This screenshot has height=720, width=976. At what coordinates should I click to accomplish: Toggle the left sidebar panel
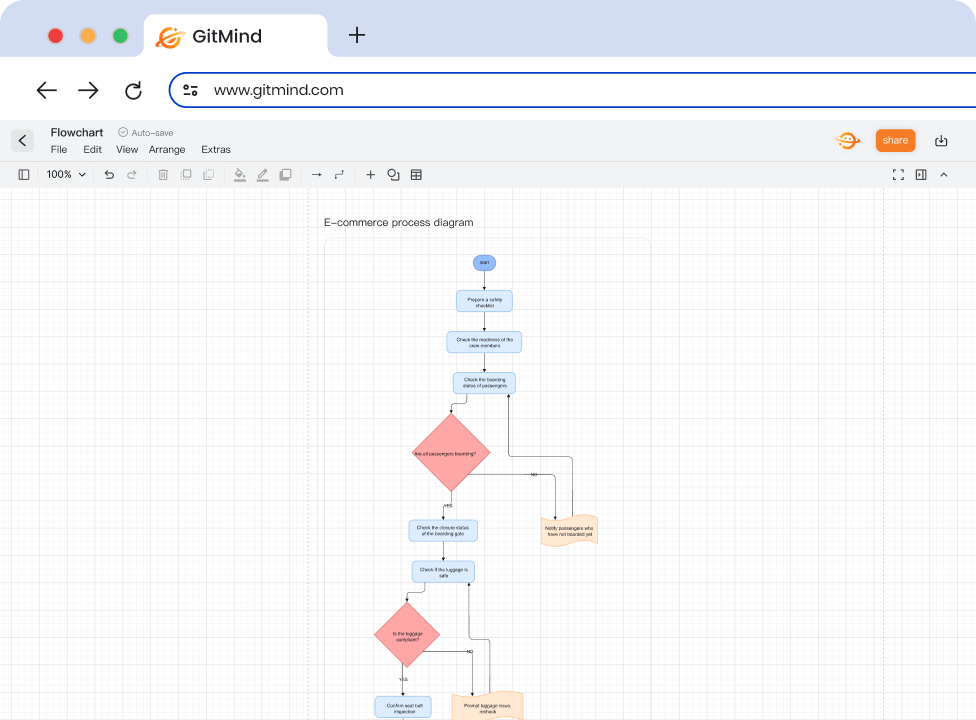click(x=23, y=174)
